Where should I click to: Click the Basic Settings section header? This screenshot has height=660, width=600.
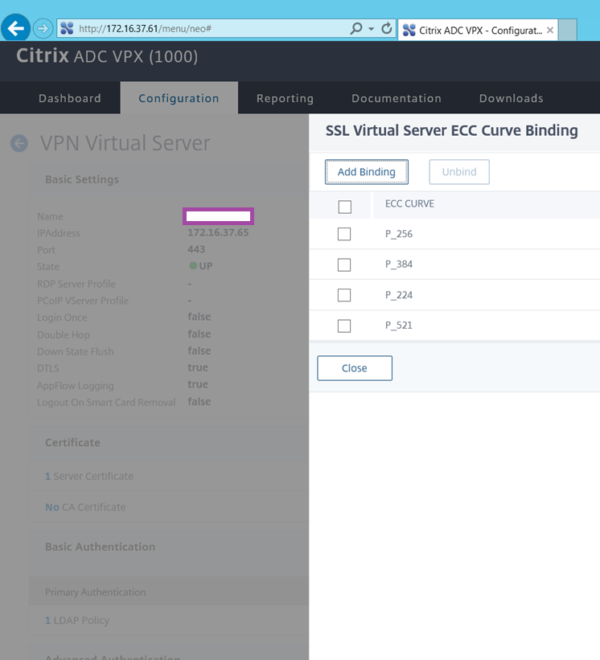pos(82,179)
